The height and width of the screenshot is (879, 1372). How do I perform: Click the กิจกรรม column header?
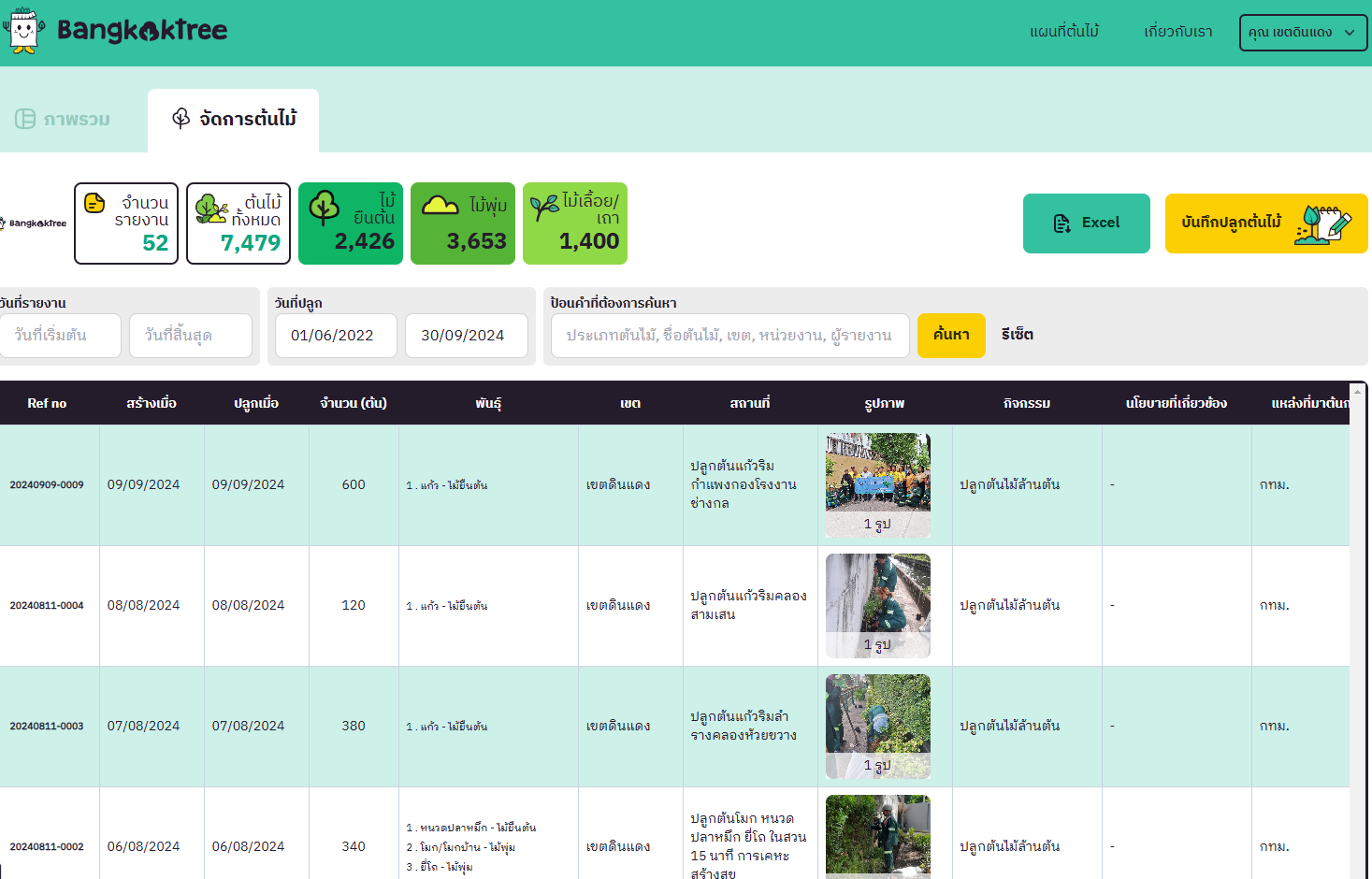click(x=1027, y=403)
